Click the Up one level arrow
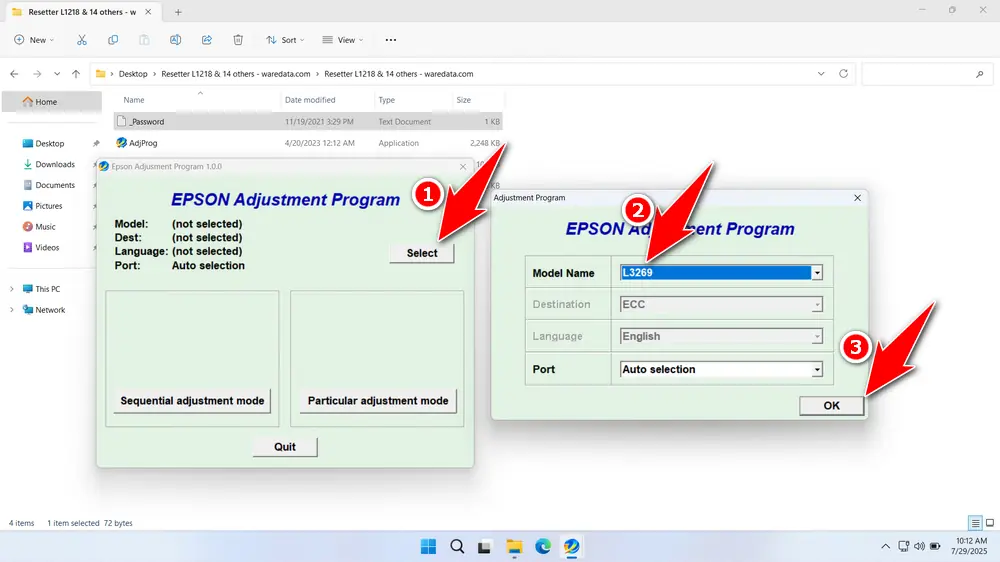 (x=76, y=74)
